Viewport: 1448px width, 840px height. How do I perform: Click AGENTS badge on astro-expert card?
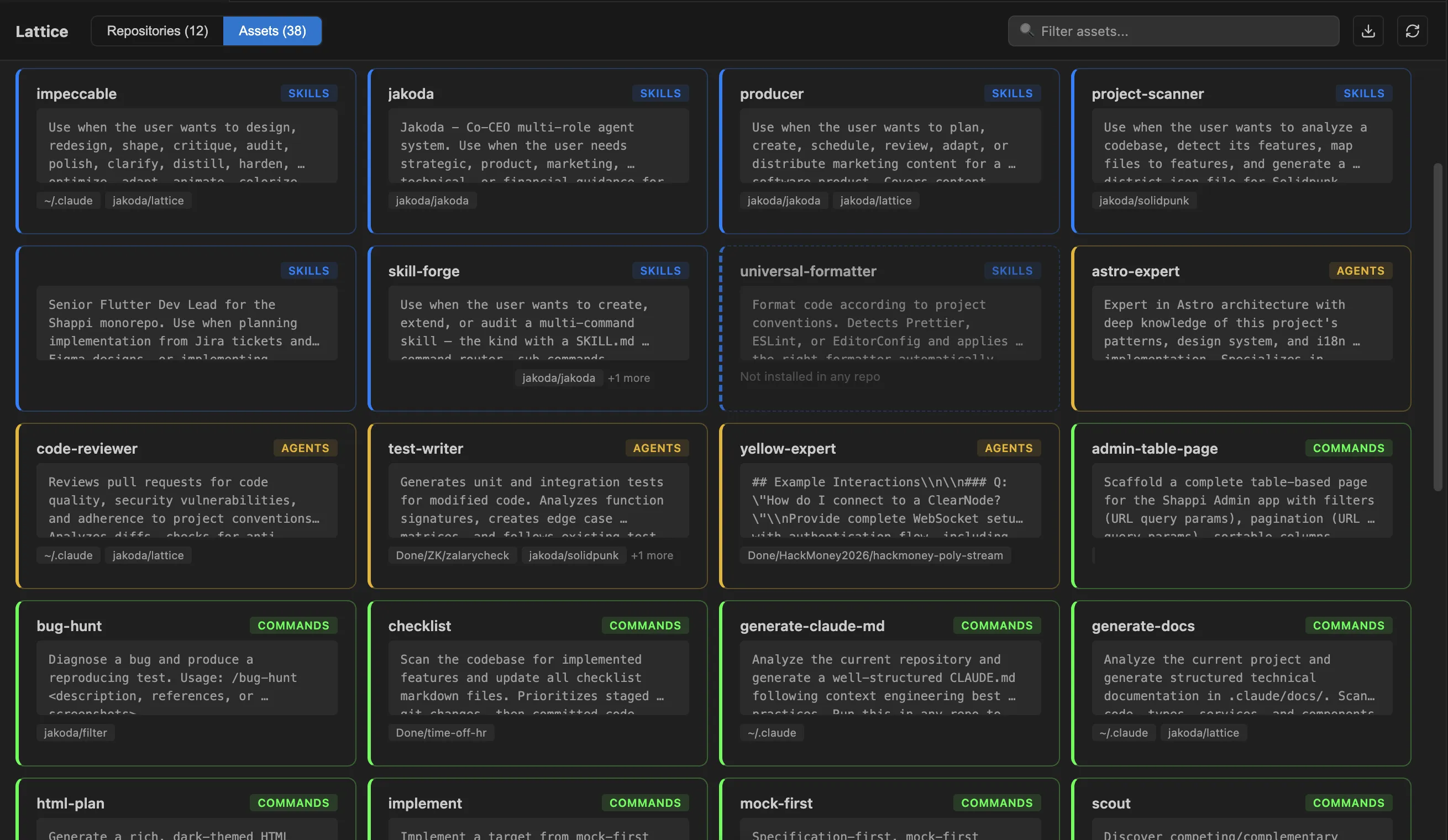(1360, 271)
